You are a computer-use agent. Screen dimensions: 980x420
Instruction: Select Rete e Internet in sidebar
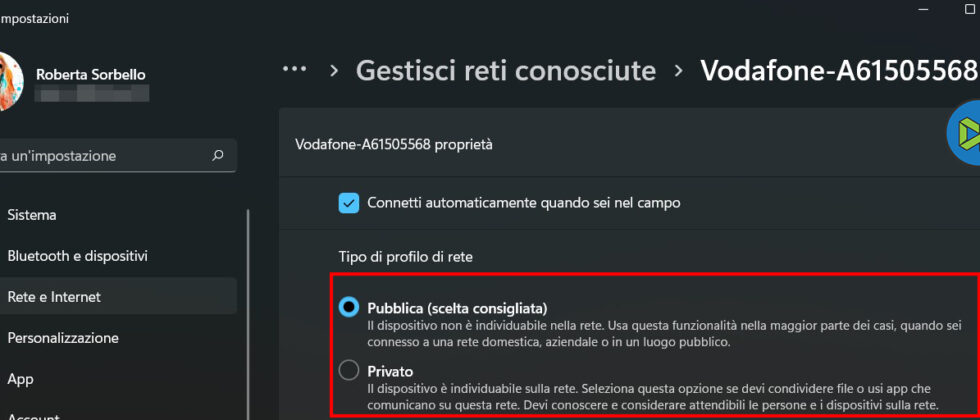pos(118,297)
